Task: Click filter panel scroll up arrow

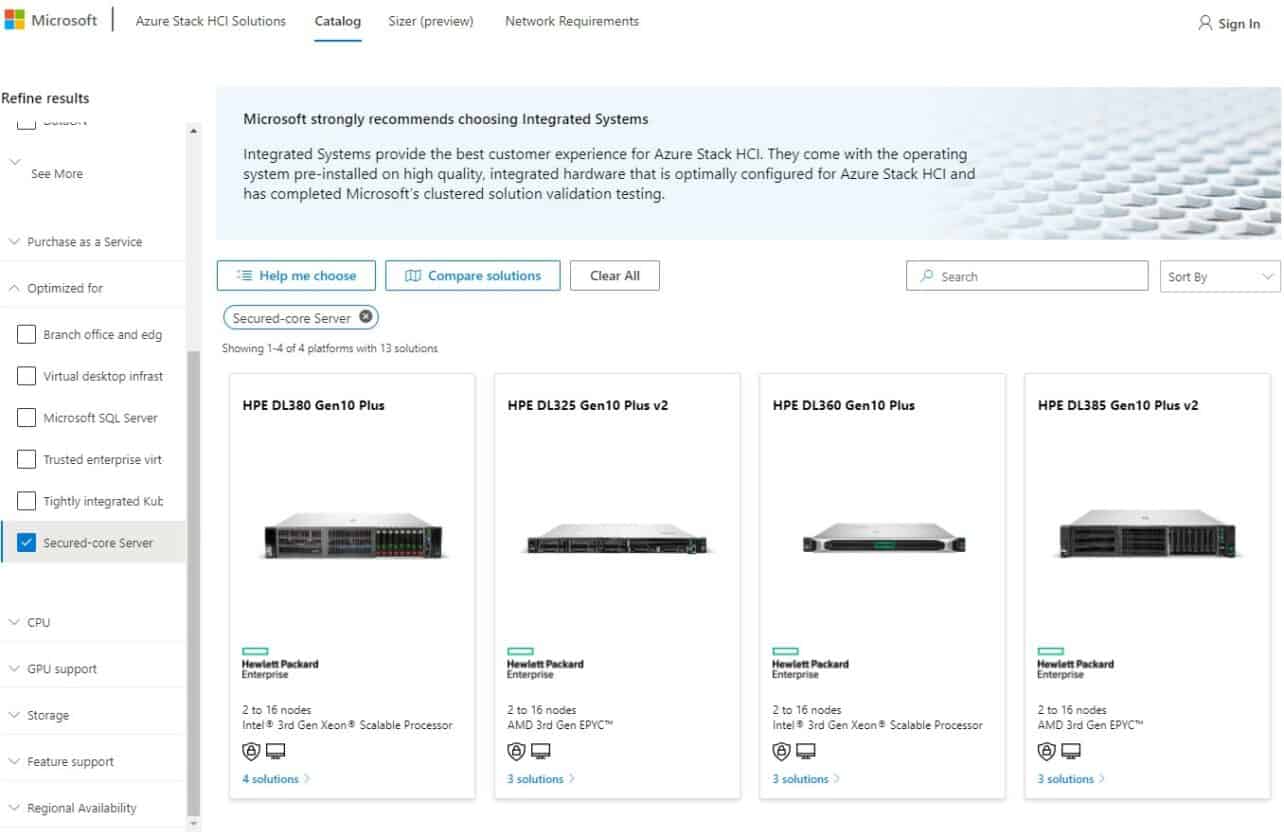Action: 194,131
